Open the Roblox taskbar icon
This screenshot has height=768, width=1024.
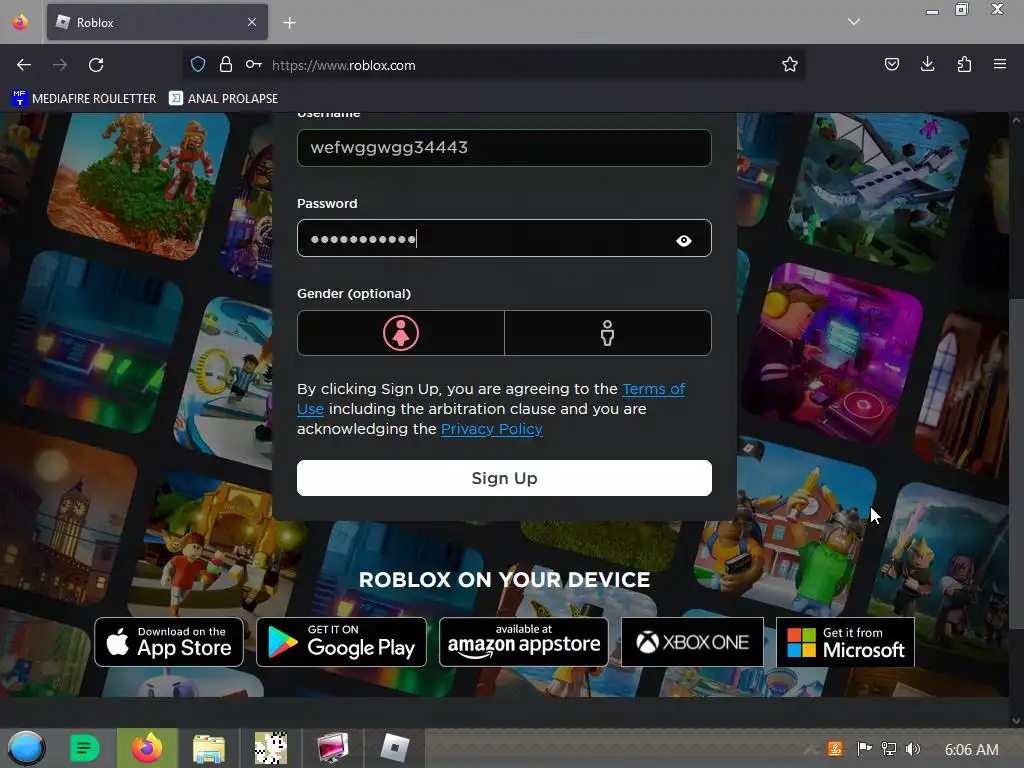(394, 748)
